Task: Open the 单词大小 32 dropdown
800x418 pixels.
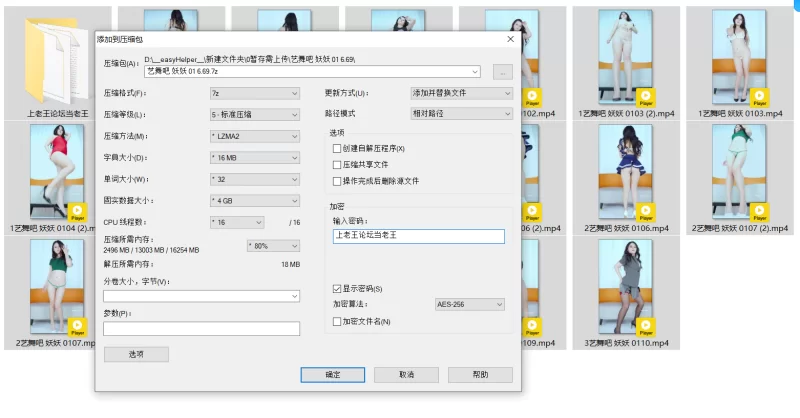Action: tap(255, 179)
